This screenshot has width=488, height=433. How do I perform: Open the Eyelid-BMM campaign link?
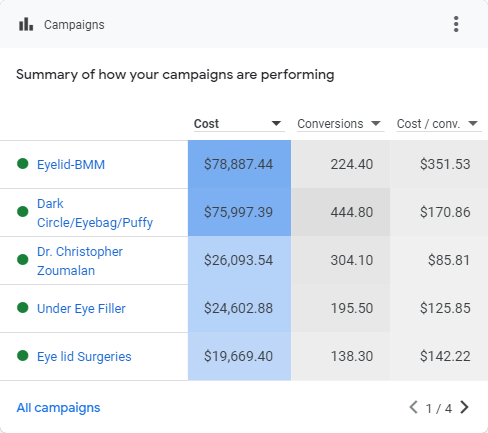71,165
